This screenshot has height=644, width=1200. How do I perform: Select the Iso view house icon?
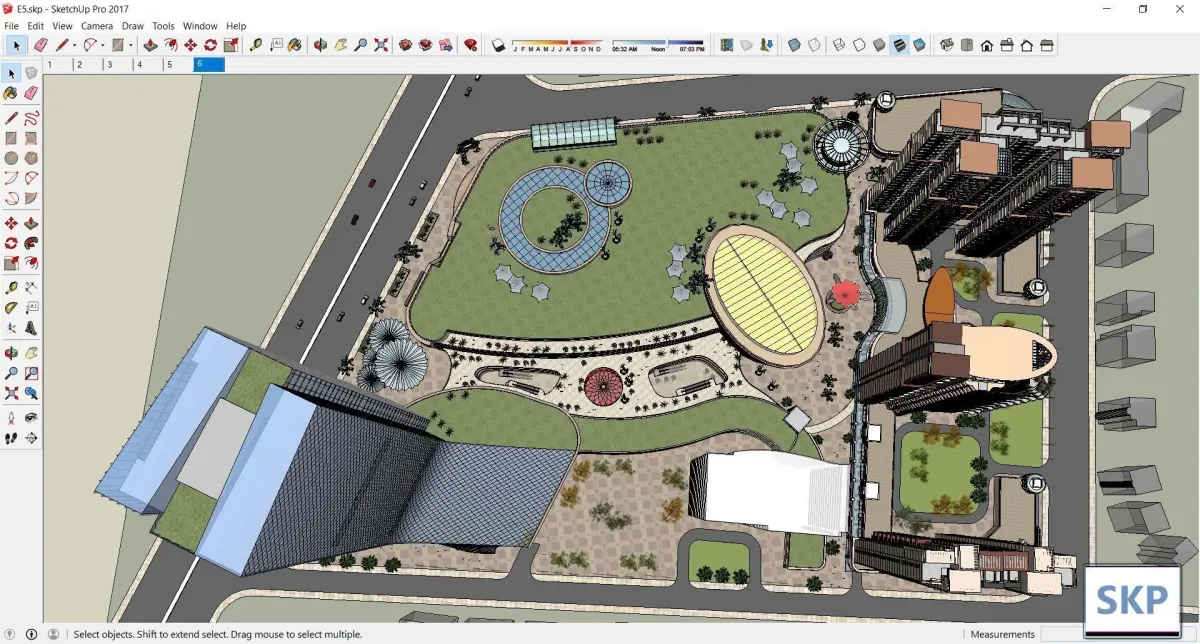coord(945,45)
